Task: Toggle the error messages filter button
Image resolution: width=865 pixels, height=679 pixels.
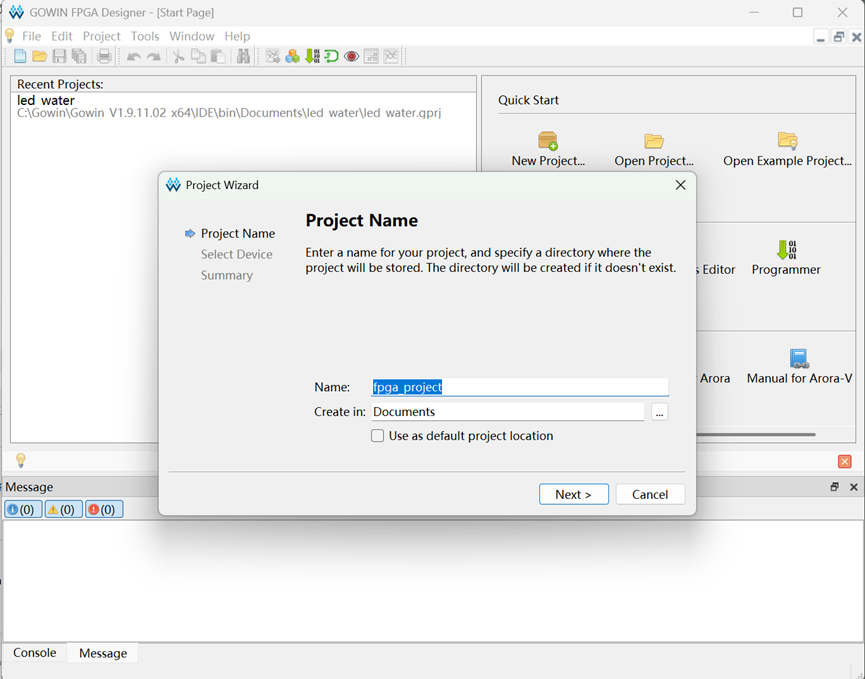Action: pos(104,509)
